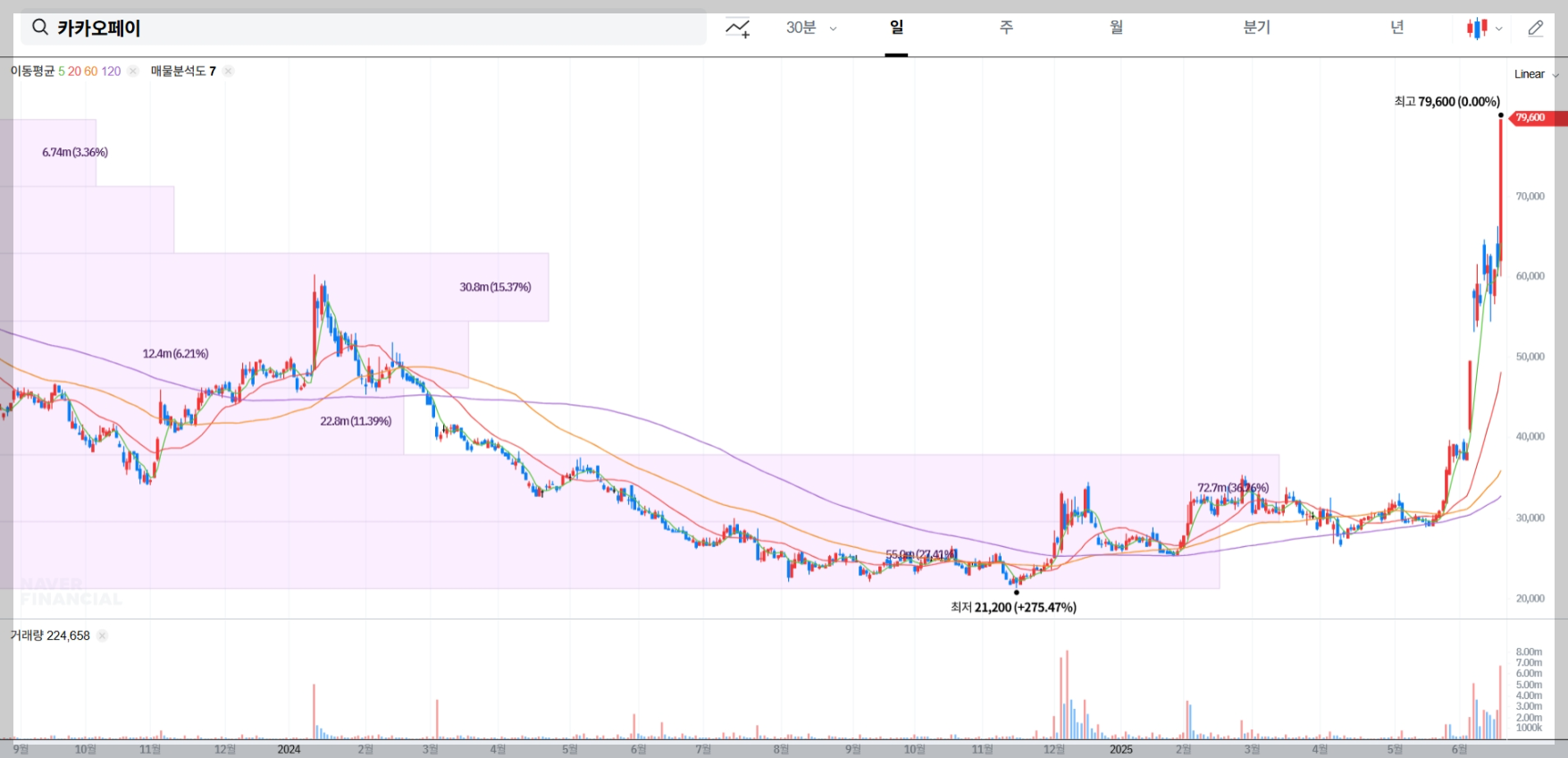The width and height of the screenshot is (1568, 758).
Task: Open the 30분 interval dropdown
Action: coord(811,28)
